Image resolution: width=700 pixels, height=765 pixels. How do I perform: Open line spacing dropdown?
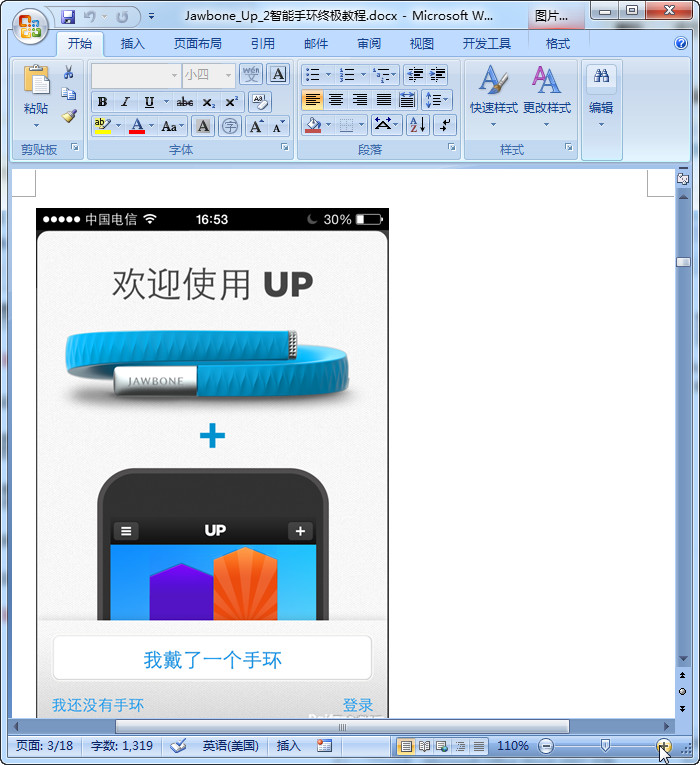[x=437, y=100]
